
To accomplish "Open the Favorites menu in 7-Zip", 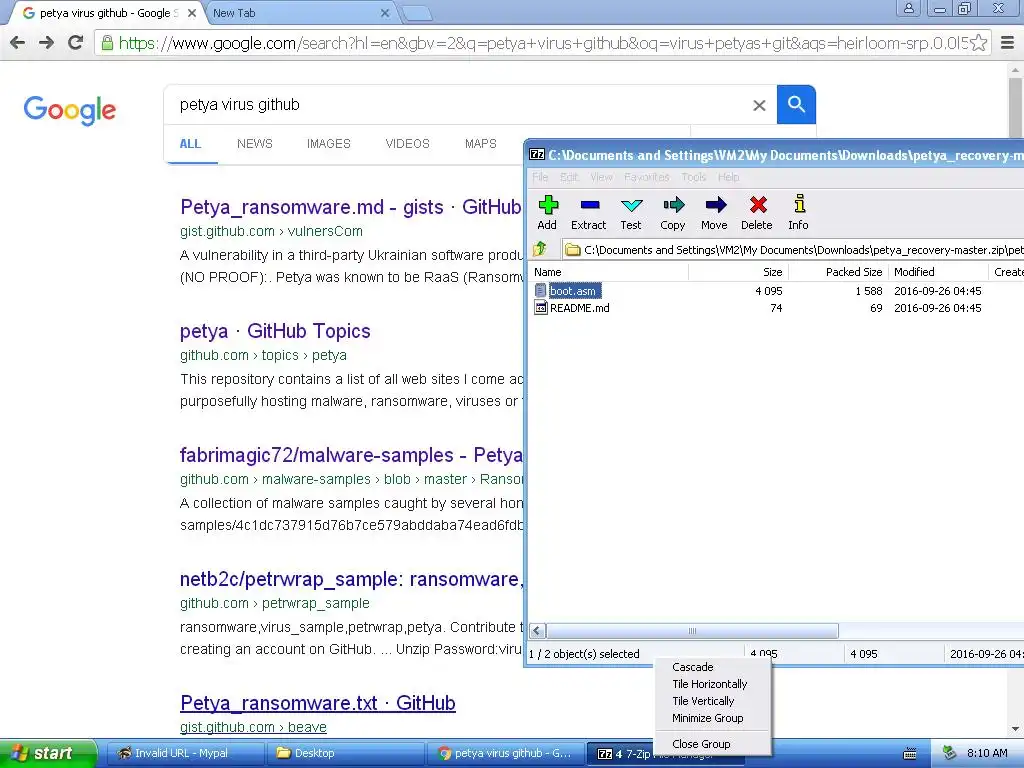I will [x=647, y=177].
